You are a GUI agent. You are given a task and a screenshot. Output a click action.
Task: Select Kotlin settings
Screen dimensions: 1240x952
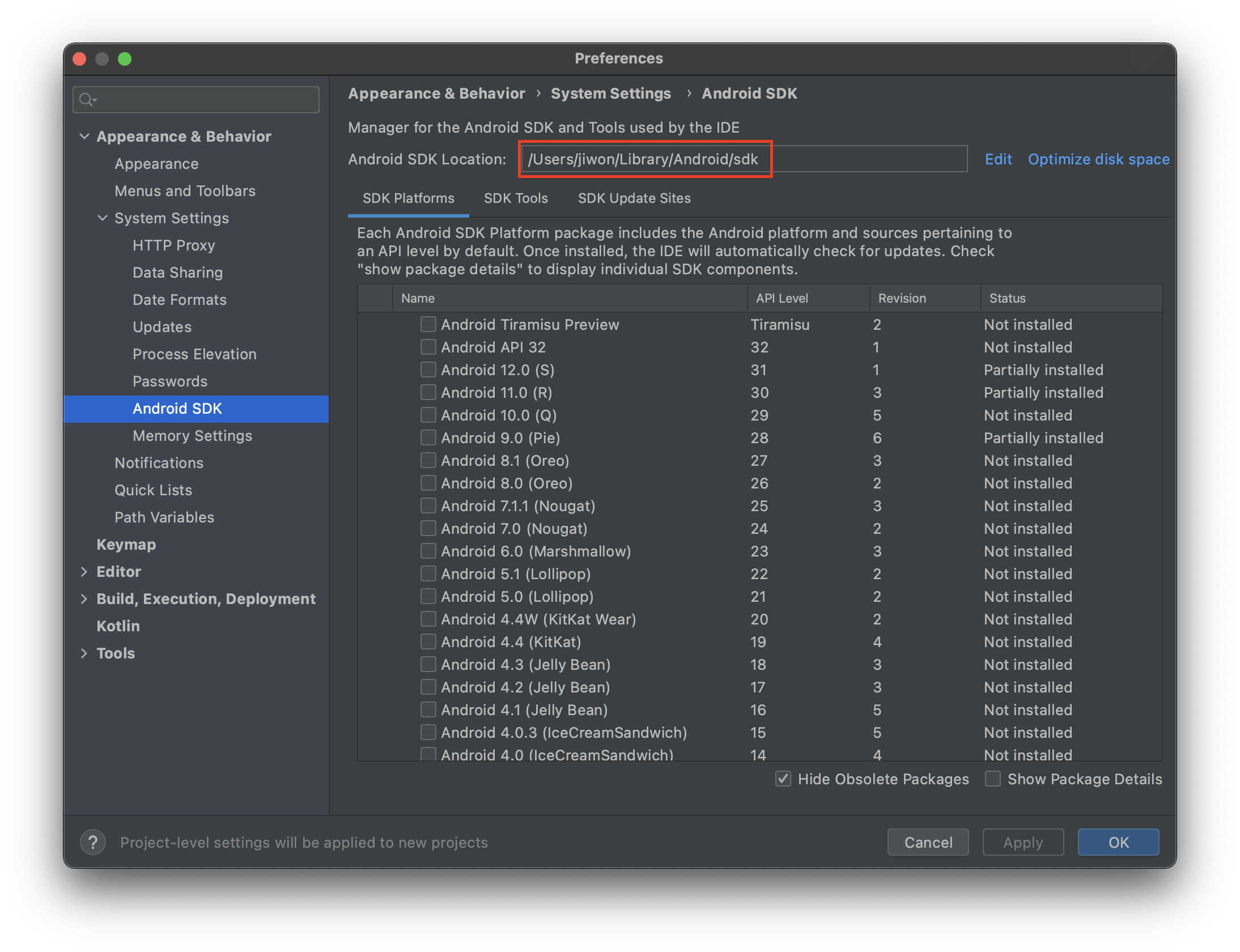coord(118,626)
